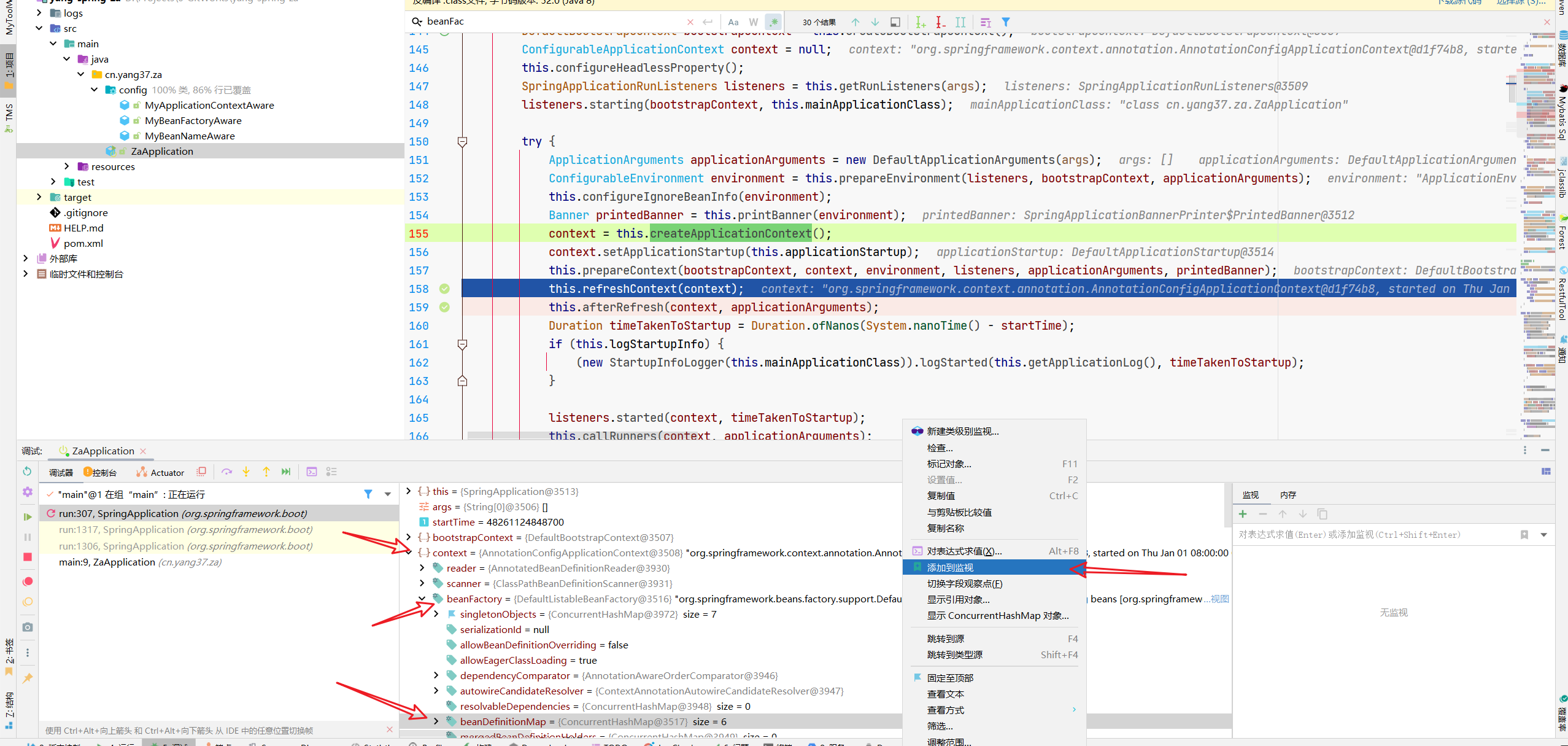Viewport: 1568px width, 746px height.
Task: Toggle multiline search mode icon
Action: (986, 22)
